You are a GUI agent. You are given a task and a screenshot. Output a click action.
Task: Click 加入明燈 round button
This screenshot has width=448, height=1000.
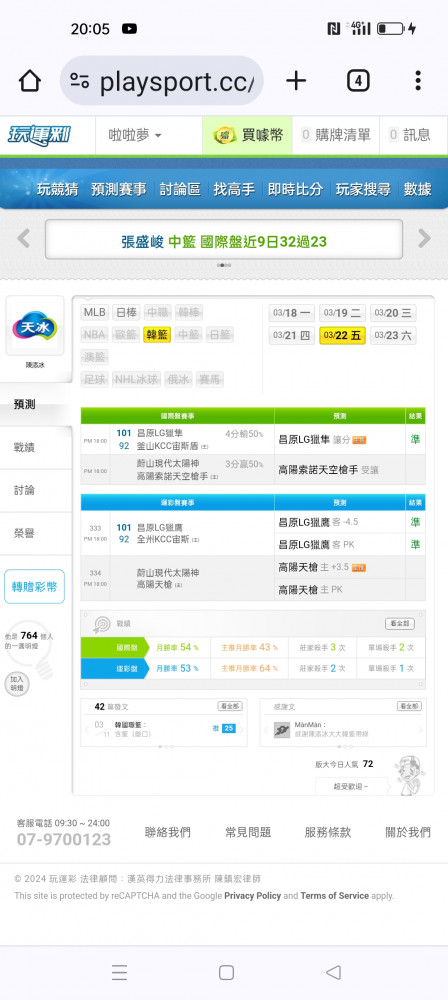click(x=17, y=684)
